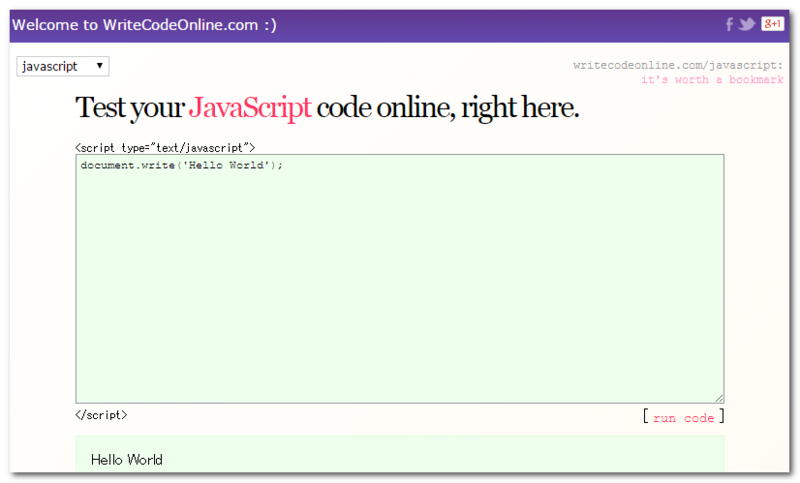Grab the textarea resize handle corner

click(x=719, y=398)
